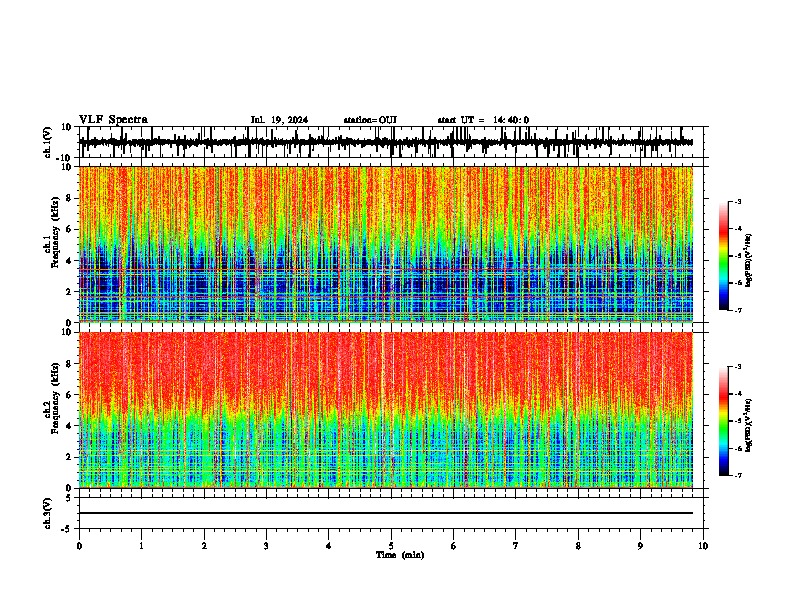Click time axis tick label "5"
Viewport: 792px width, 612px height.
click(391, 546)
